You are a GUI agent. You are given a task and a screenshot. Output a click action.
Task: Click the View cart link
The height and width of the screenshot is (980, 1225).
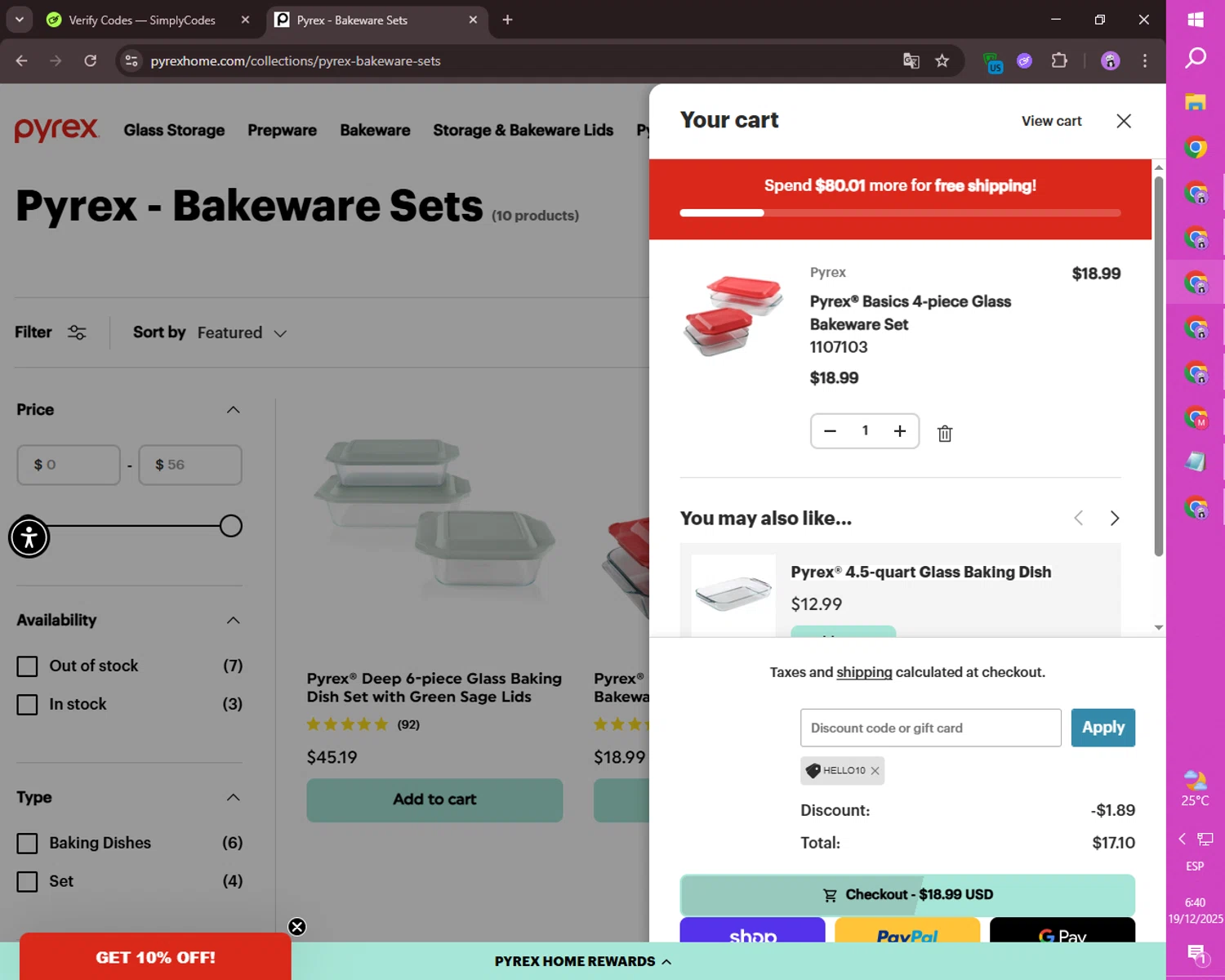[x=1051, y=121]
